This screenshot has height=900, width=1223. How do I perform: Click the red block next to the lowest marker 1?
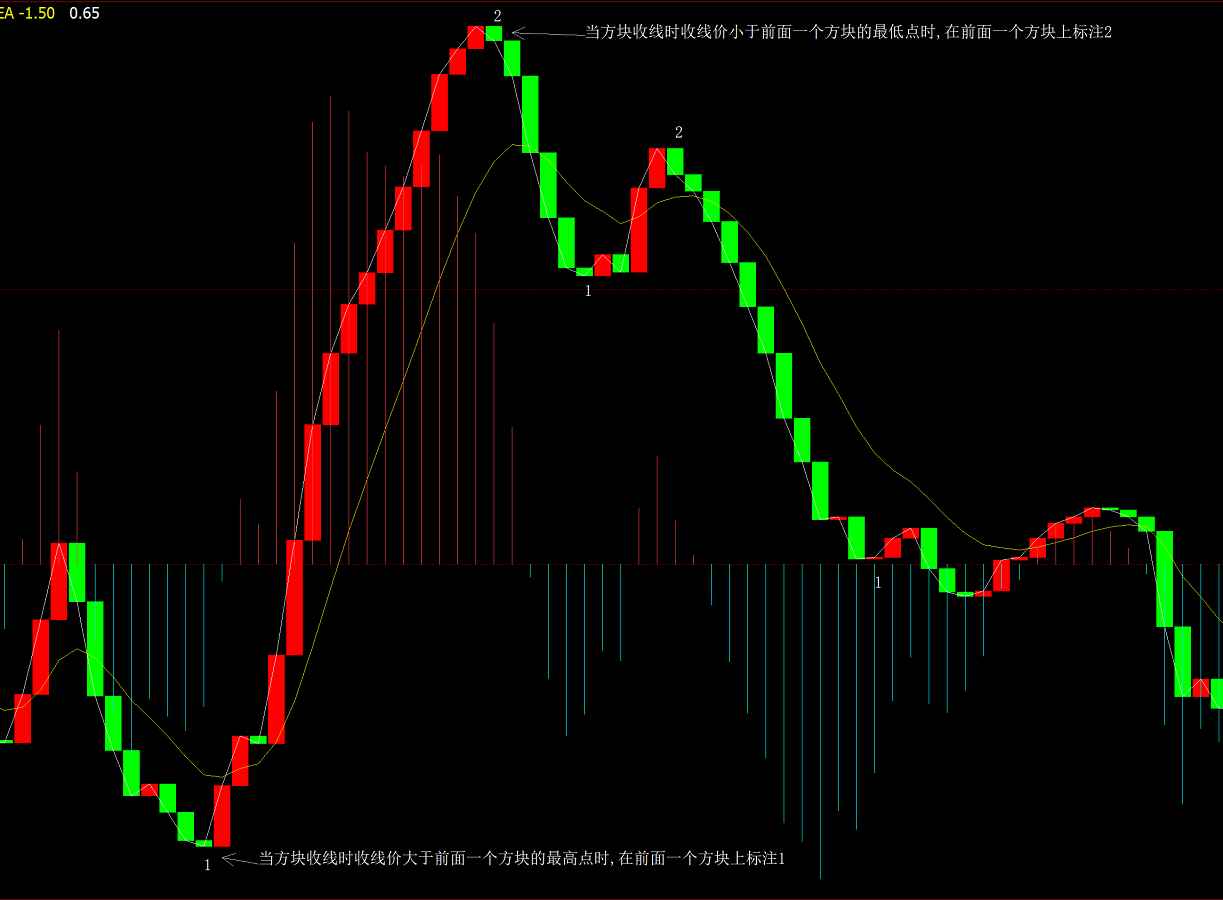(222, 815)
